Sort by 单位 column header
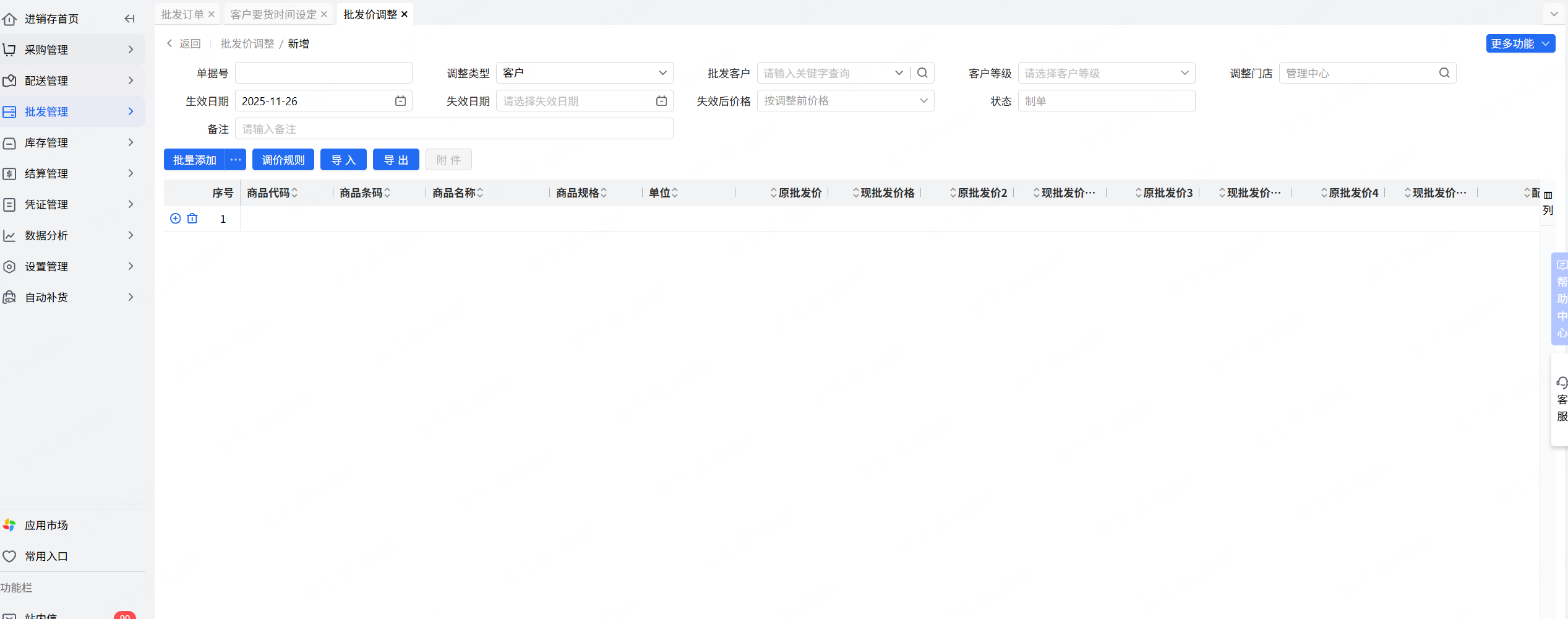 coord(664,193)
